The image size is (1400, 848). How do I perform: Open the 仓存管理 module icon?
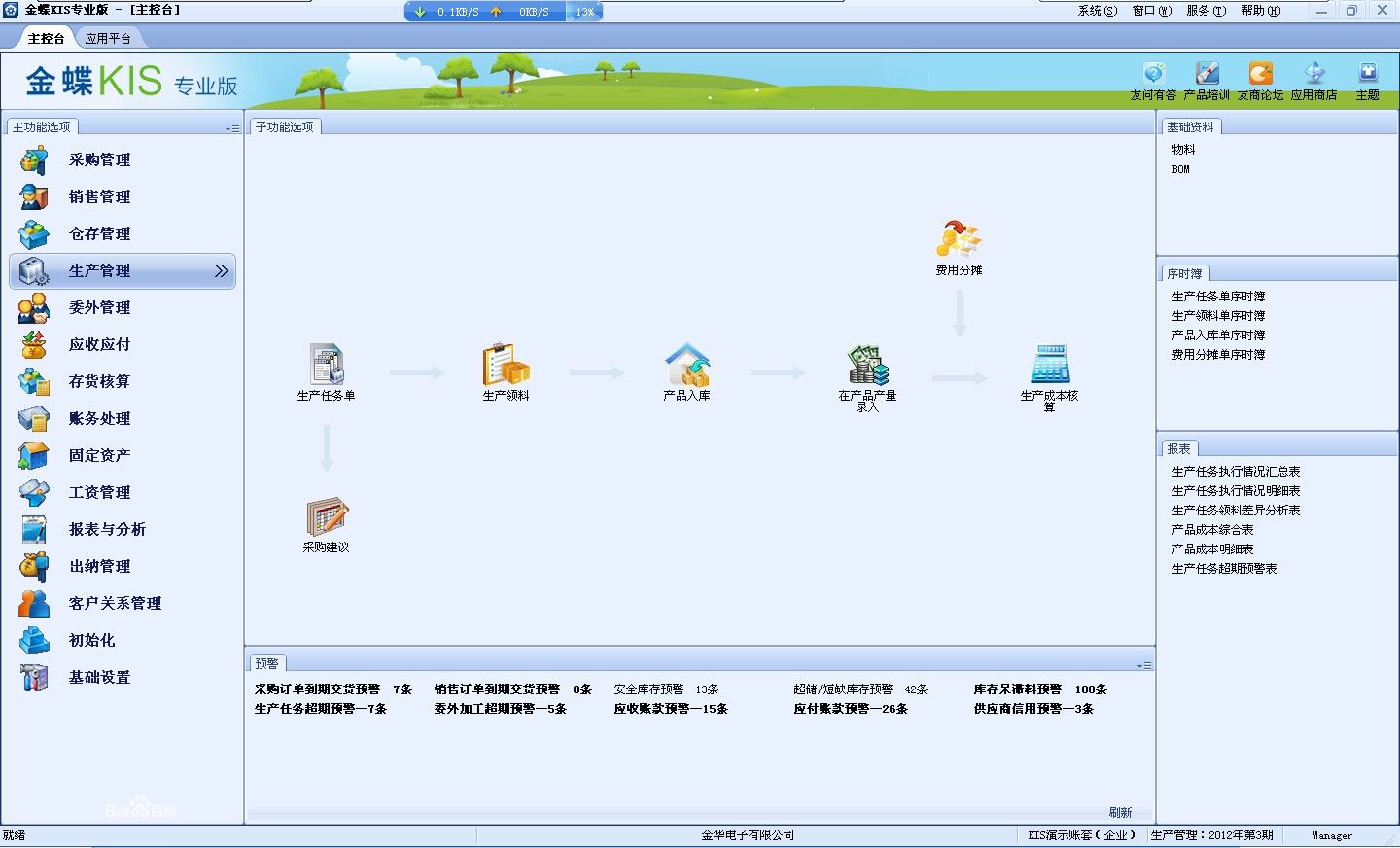pos(34,234)
